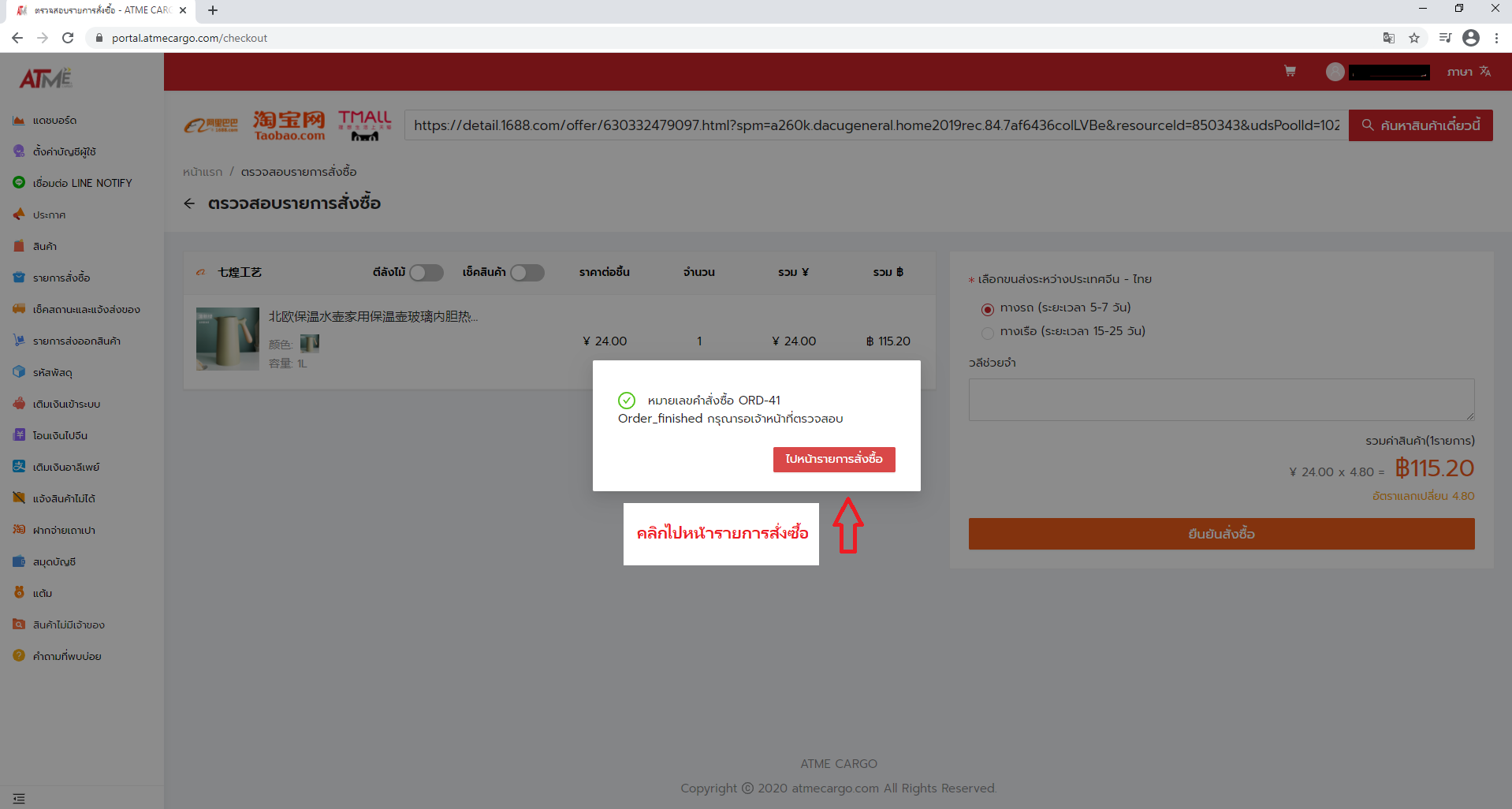Image resolution: width=1512 pixels, height=809 pixels.
Task: Open the user account menu avatar
Action: pos(1335,72)
